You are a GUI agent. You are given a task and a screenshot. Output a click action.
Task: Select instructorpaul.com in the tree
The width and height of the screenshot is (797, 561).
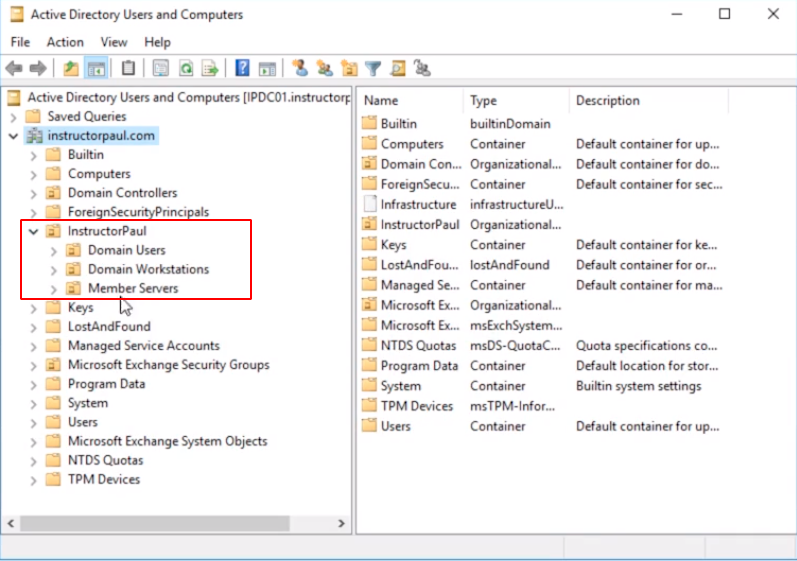pos(101,136)
